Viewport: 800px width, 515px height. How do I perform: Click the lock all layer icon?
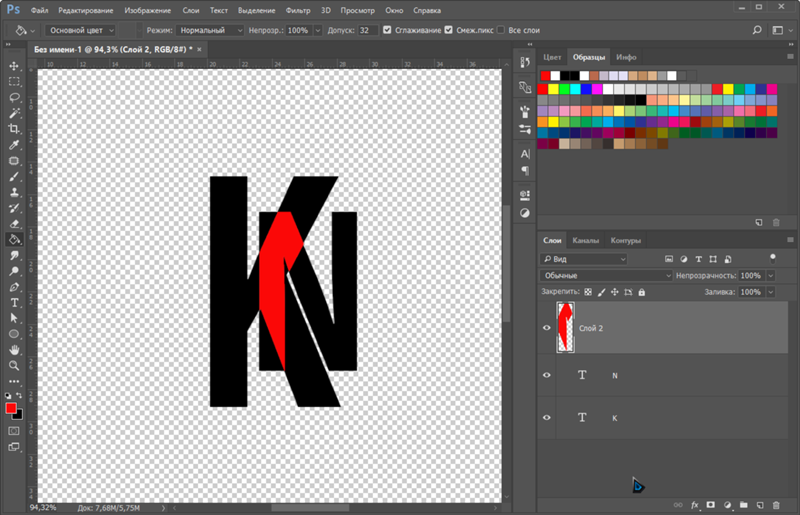[642, 292]
